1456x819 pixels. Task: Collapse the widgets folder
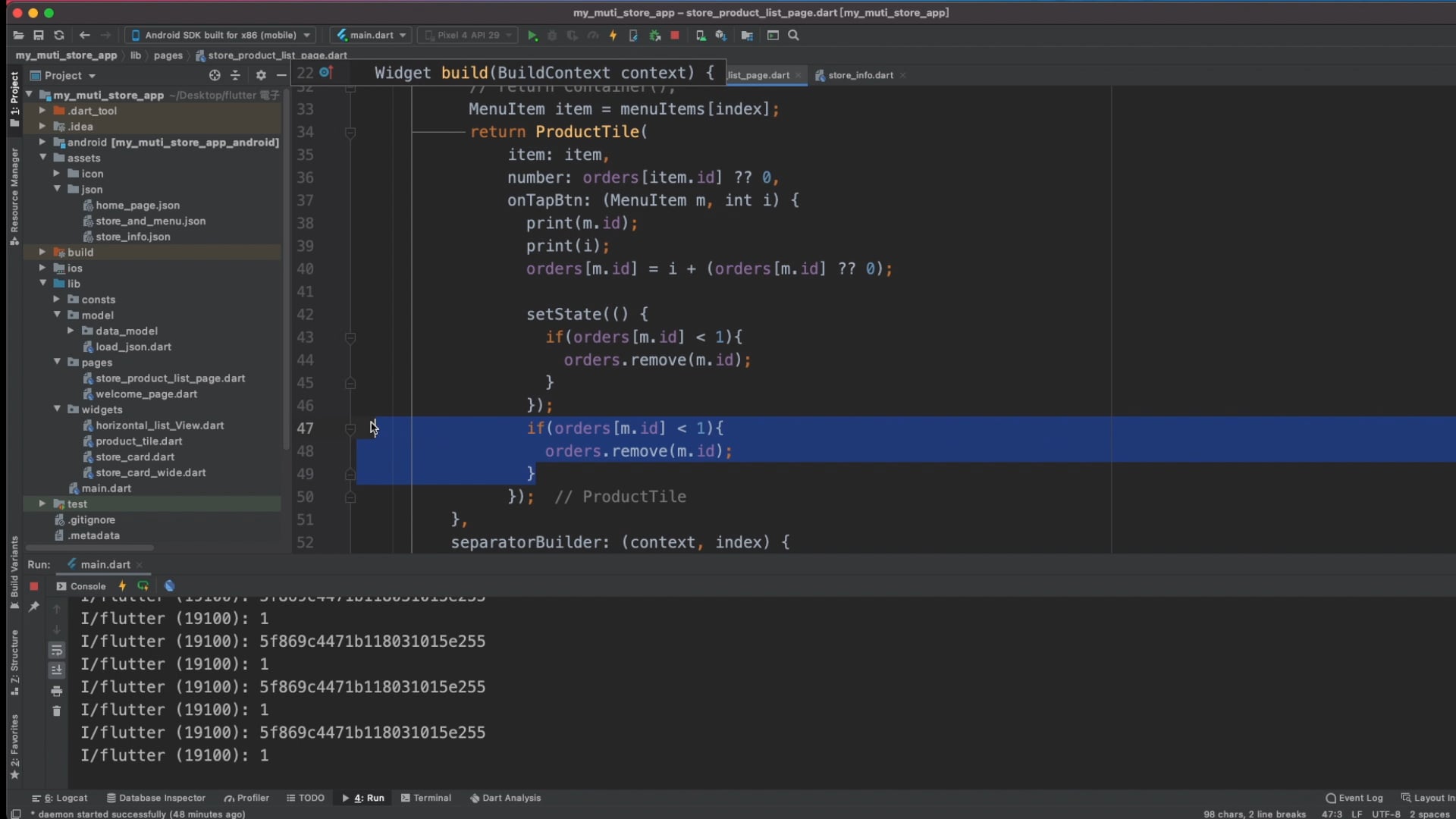(x=57, y=409)
